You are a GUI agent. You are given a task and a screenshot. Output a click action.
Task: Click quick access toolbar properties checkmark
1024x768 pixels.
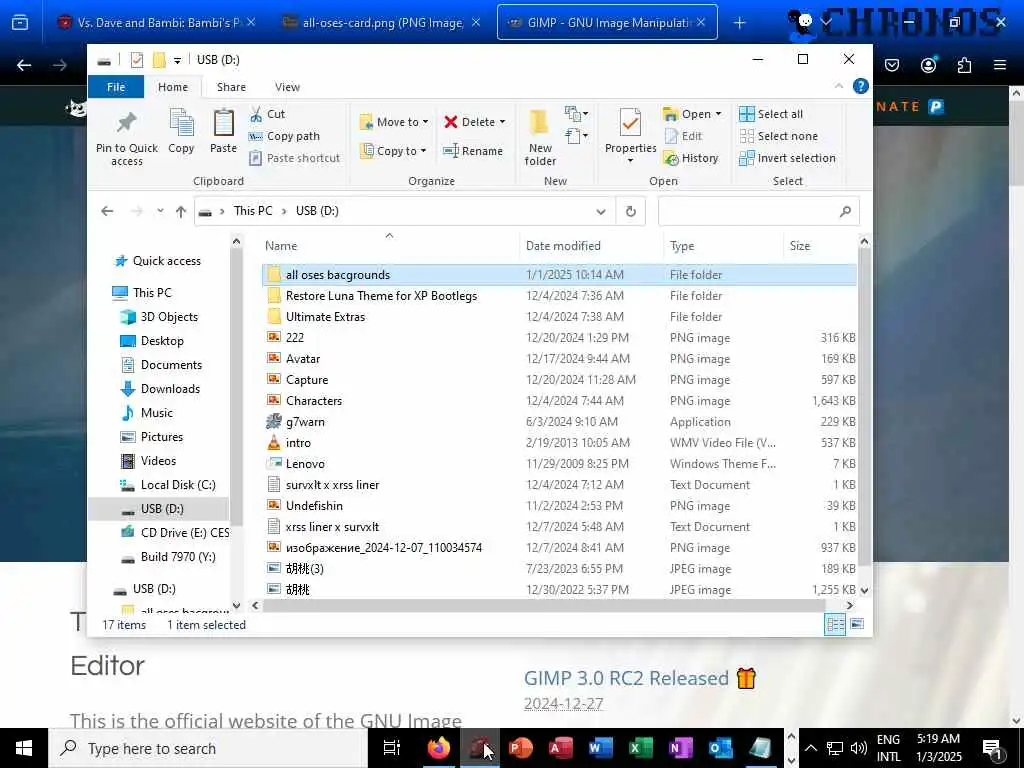pos(136,60)
